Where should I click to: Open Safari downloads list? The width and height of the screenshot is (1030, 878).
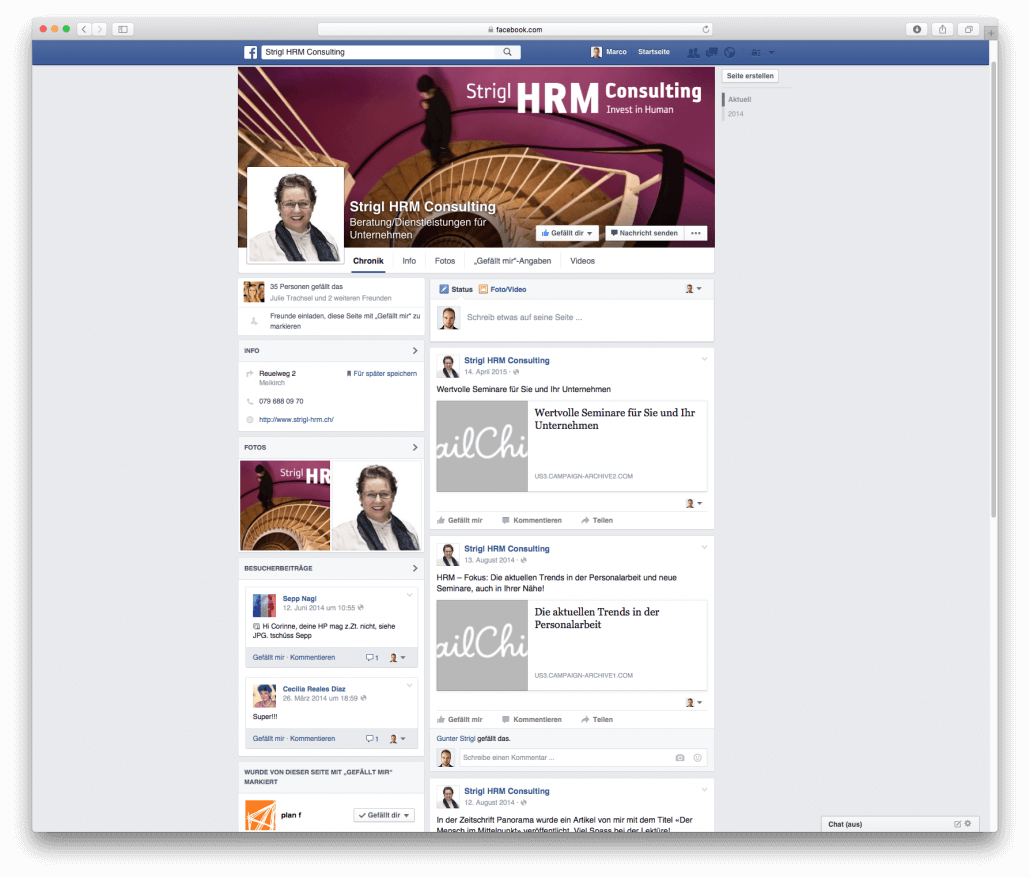917,29
